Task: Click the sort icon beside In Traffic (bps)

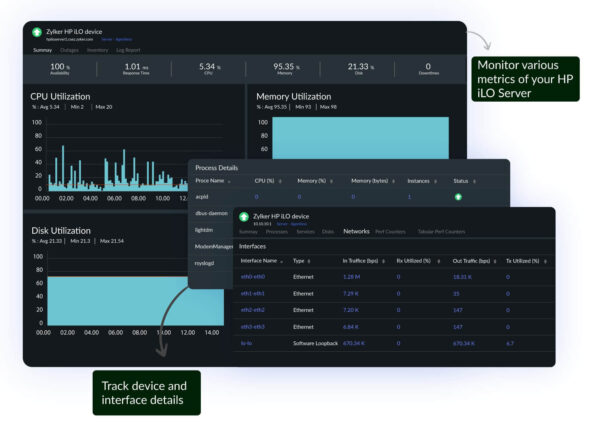Action: [383, 261]
